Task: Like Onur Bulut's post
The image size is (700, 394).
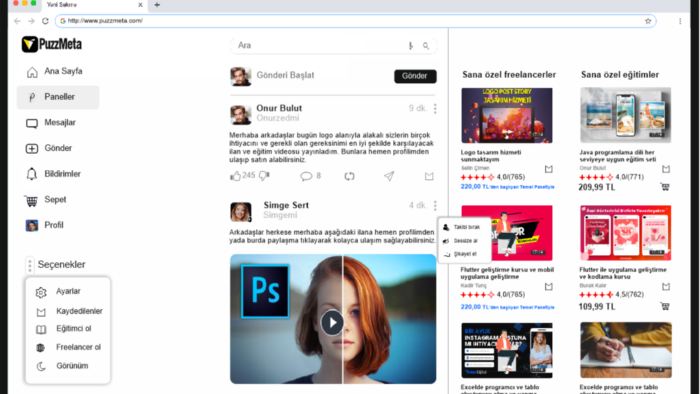Action: pyautogui.click(x=235, y=176)
